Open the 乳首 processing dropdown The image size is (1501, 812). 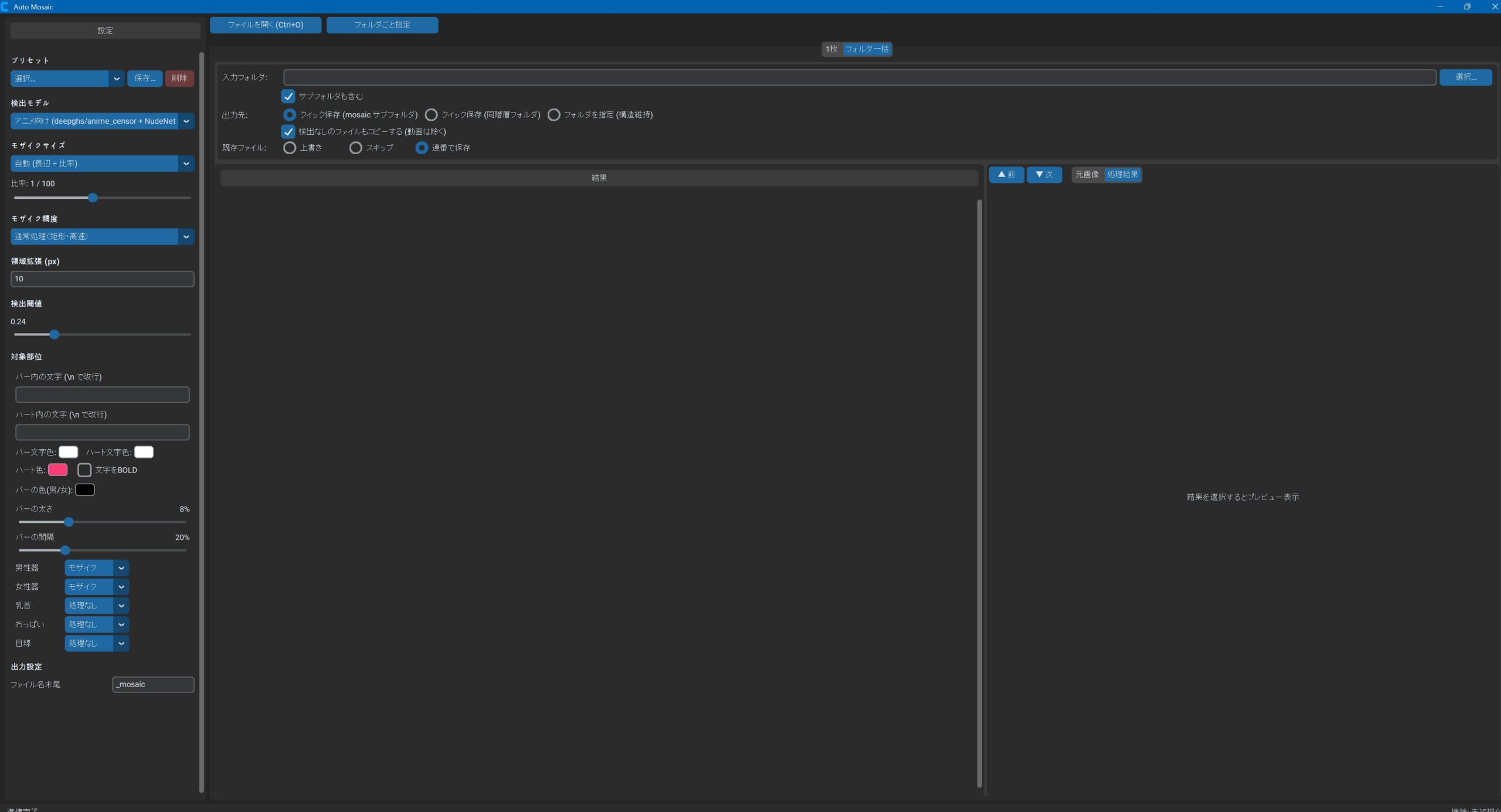coord(97,606)
